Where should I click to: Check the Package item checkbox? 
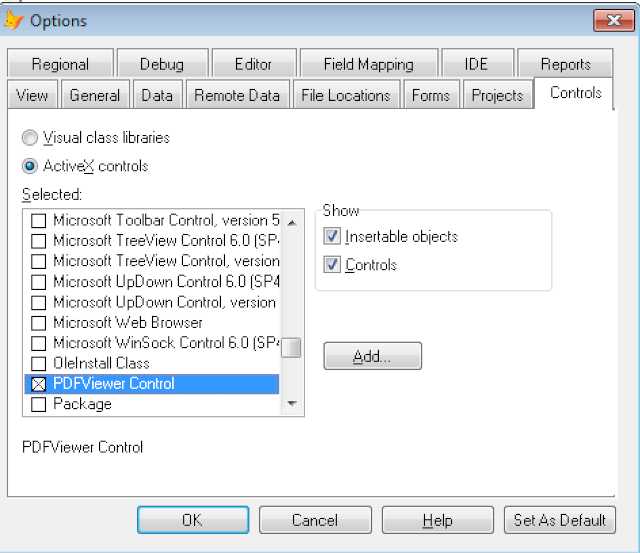point(39,405)
